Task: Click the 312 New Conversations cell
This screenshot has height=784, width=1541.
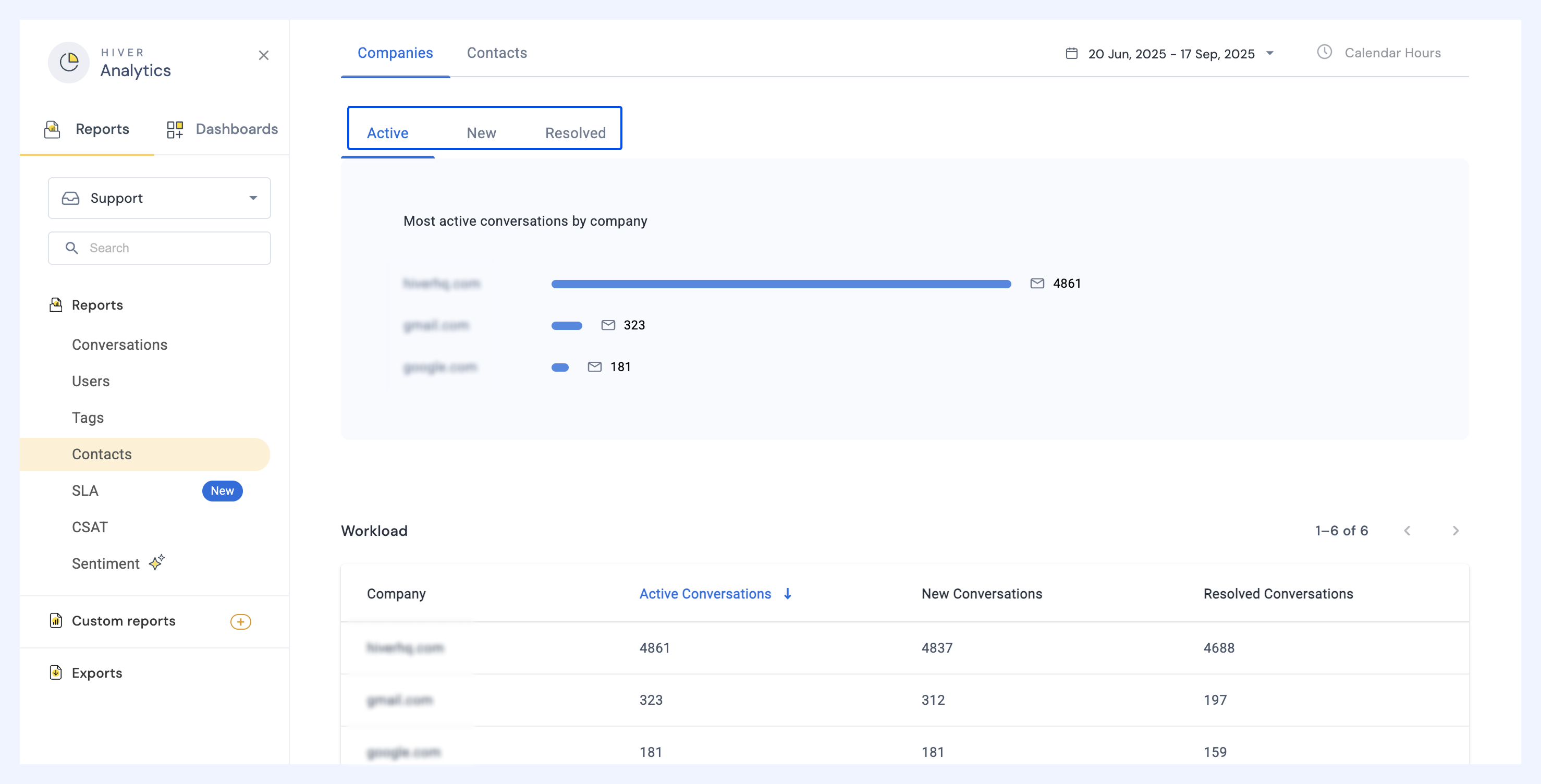Action: [933, 700]
